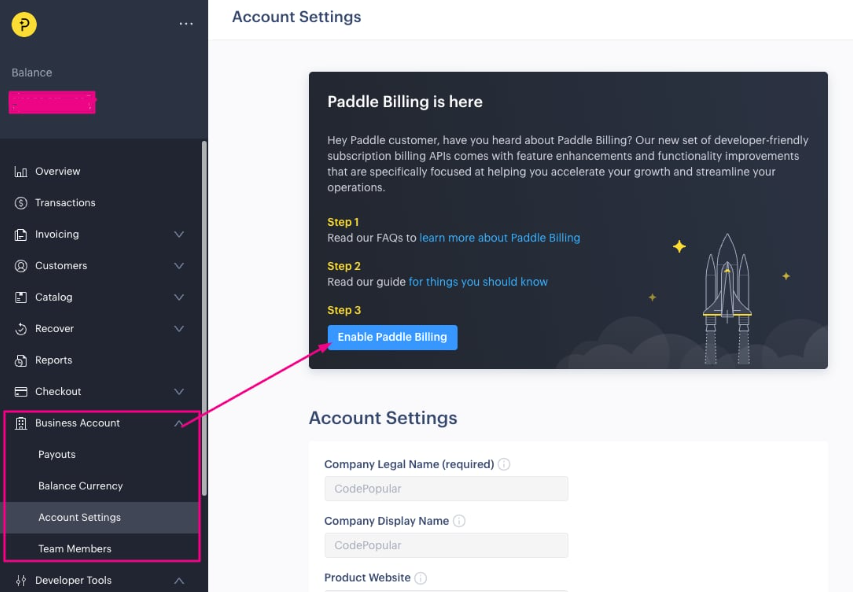The image size is (853, 592).
Task: Collapse the Developer Tools section chevron
Action: coord(179,581)
